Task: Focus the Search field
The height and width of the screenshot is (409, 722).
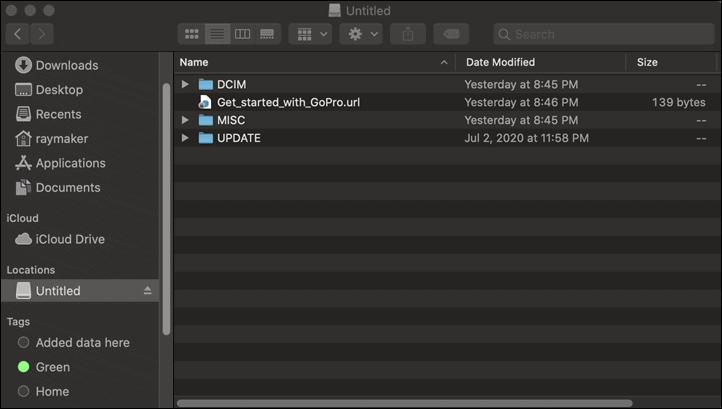Action: (x=604, y=34)
